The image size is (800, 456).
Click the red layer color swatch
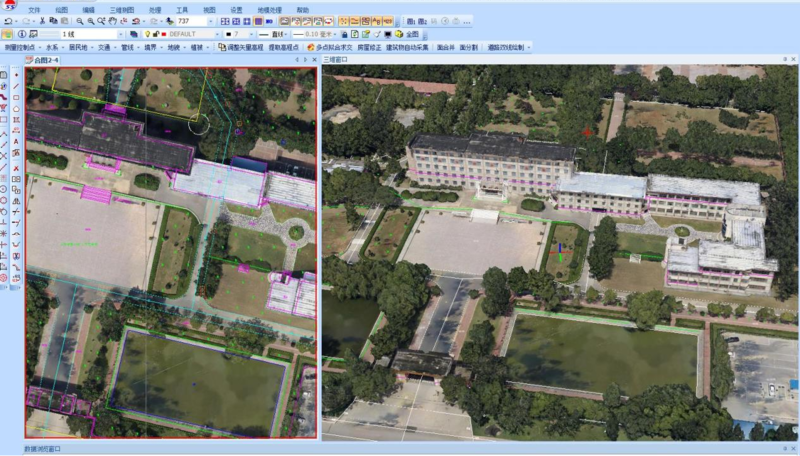[164, 34]
